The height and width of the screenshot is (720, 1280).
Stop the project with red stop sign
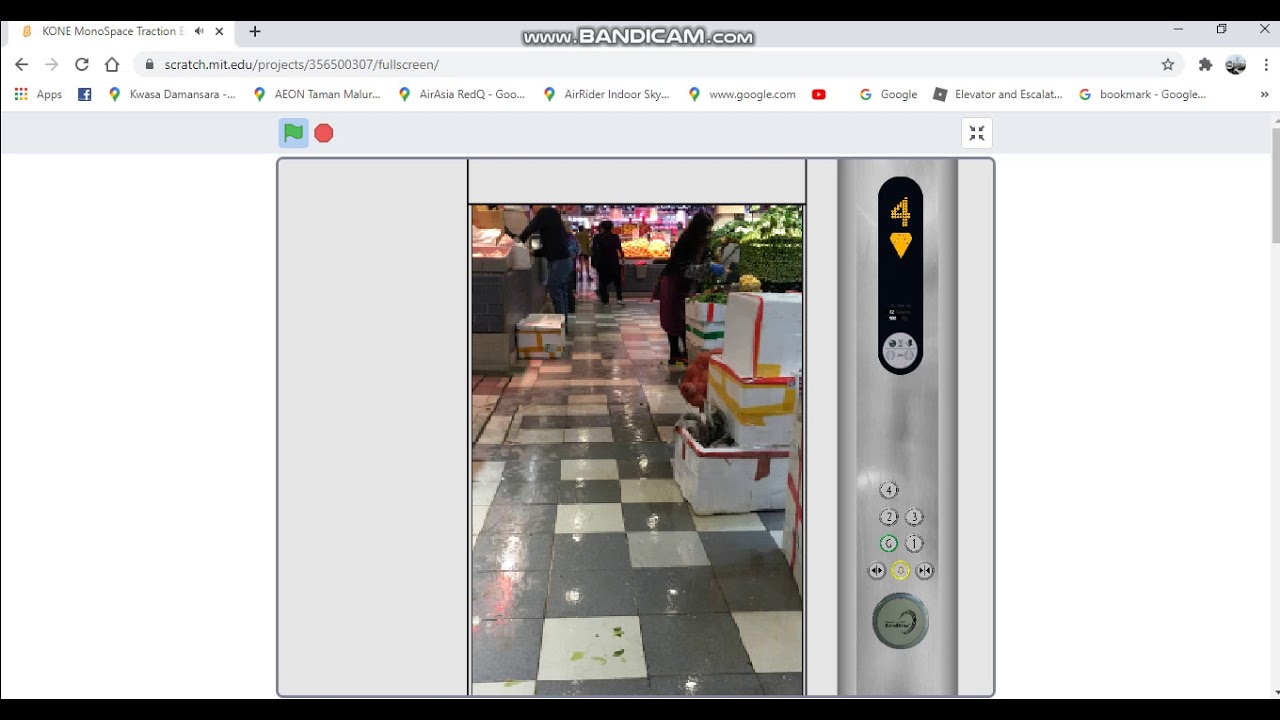(324, 133)
